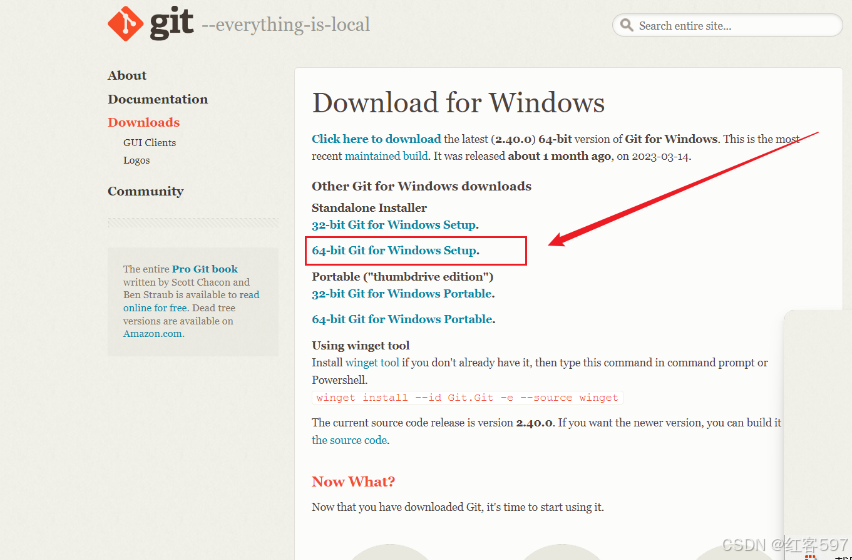
Task: Open the 'winget tool' link
Action: (x=372, y=363)
